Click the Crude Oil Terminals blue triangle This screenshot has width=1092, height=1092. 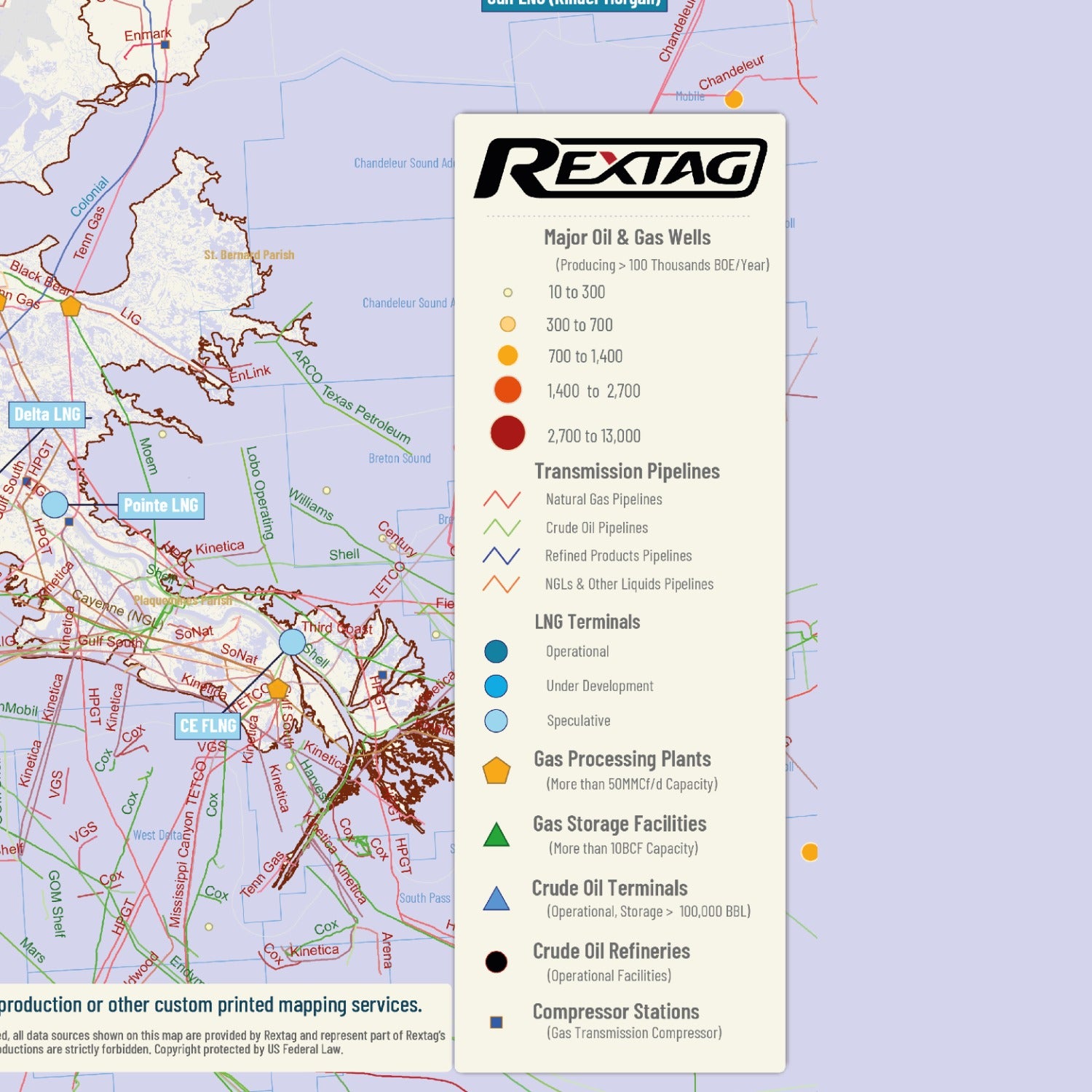tap(496, 899)
